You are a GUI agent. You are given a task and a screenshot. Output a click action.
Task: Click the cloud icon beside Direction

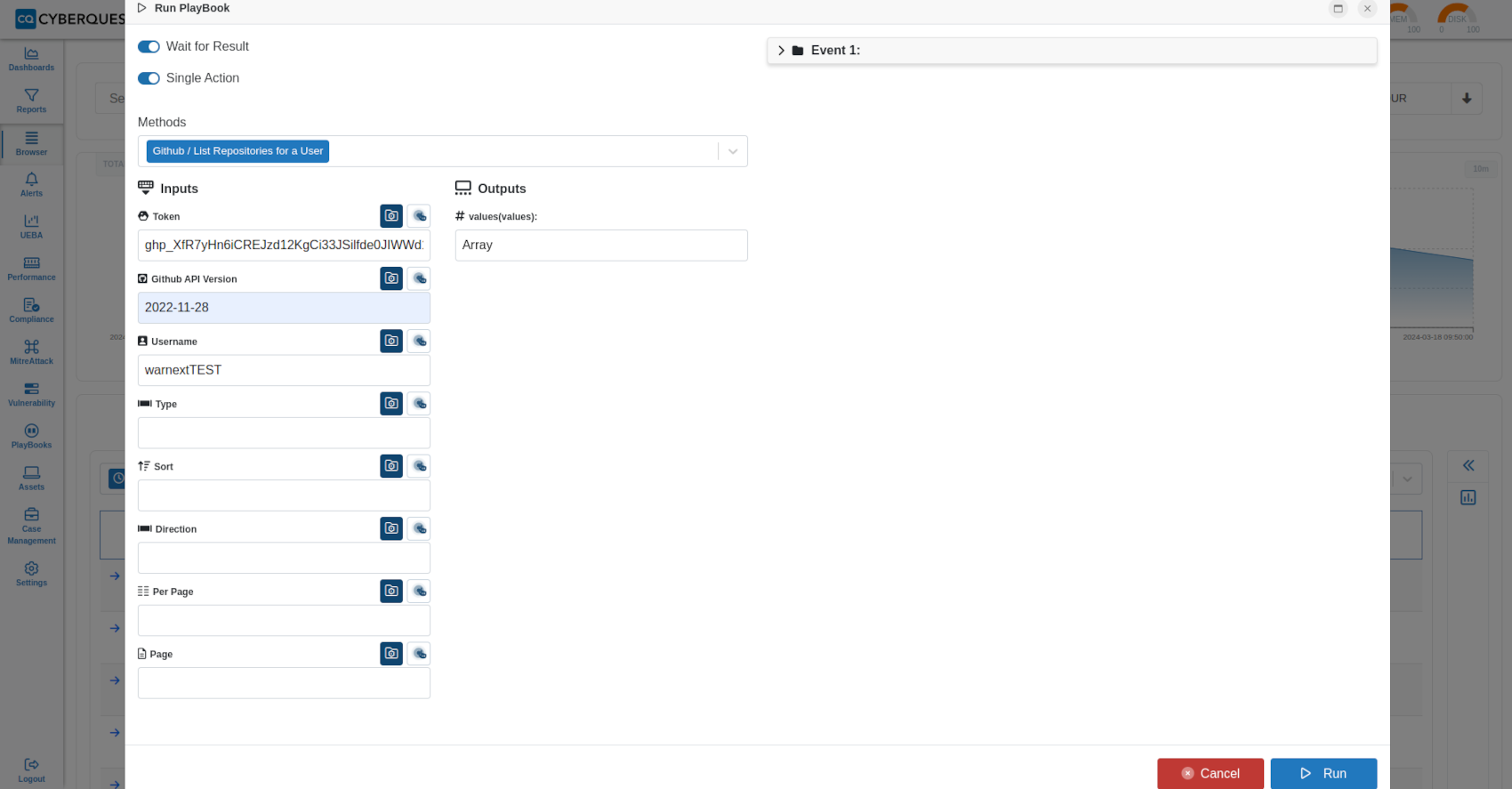pos(419,528)
